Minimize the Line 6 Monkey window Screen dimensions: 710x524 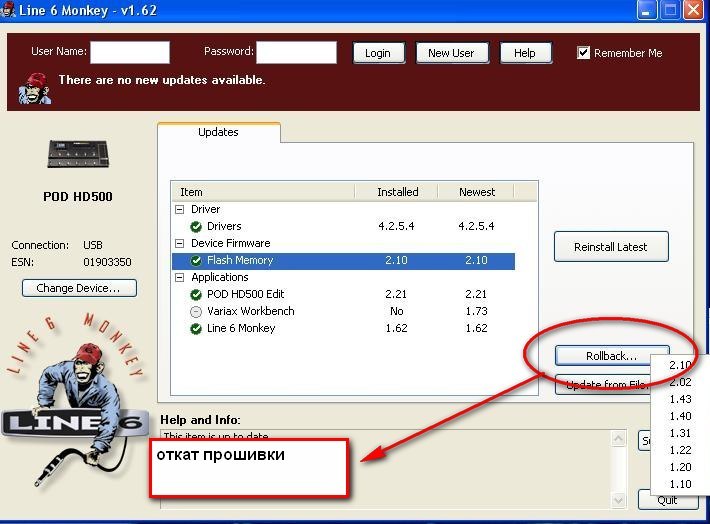click(x=646, y=10)
